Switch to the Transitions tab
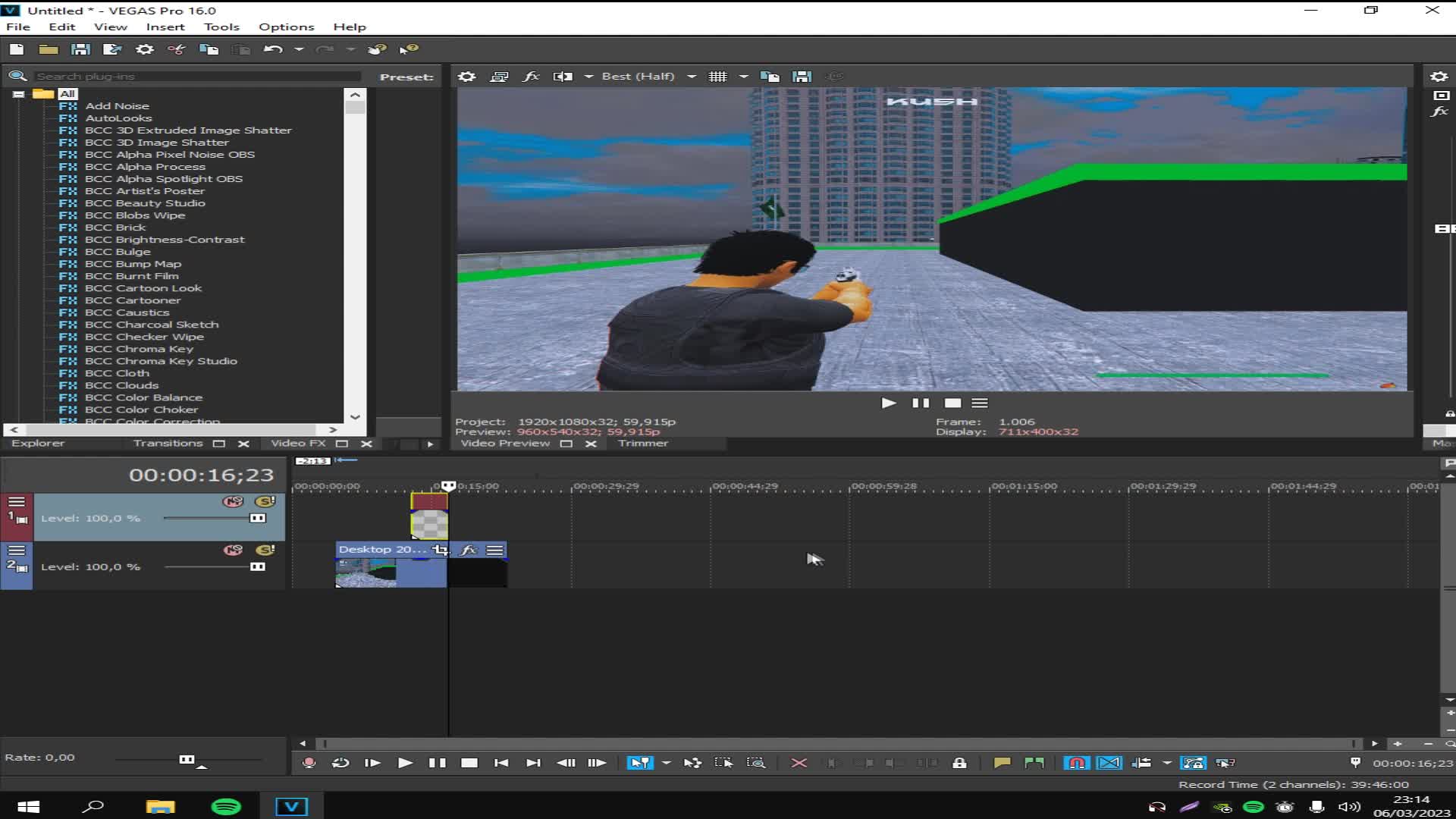The width and height of the screenshot is (1456, 819). pyautogui.click(x=168, y=444)
